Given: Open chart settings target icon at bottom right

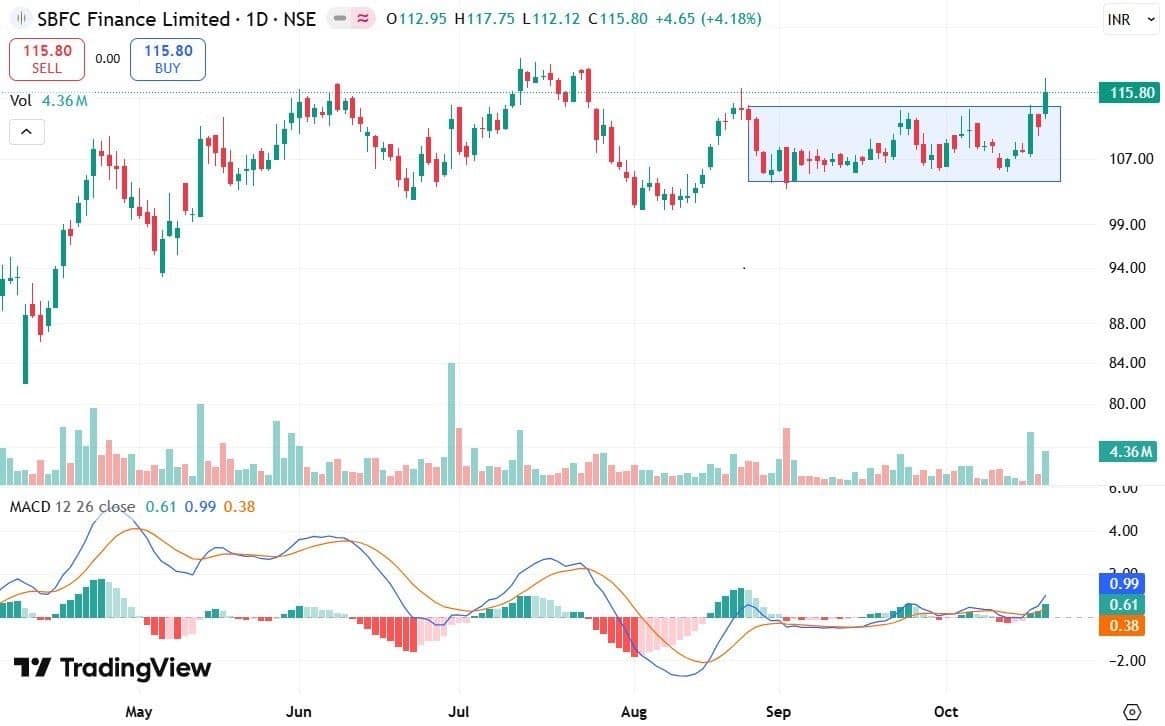Looking at the screenshot, I should (1132, 711).
